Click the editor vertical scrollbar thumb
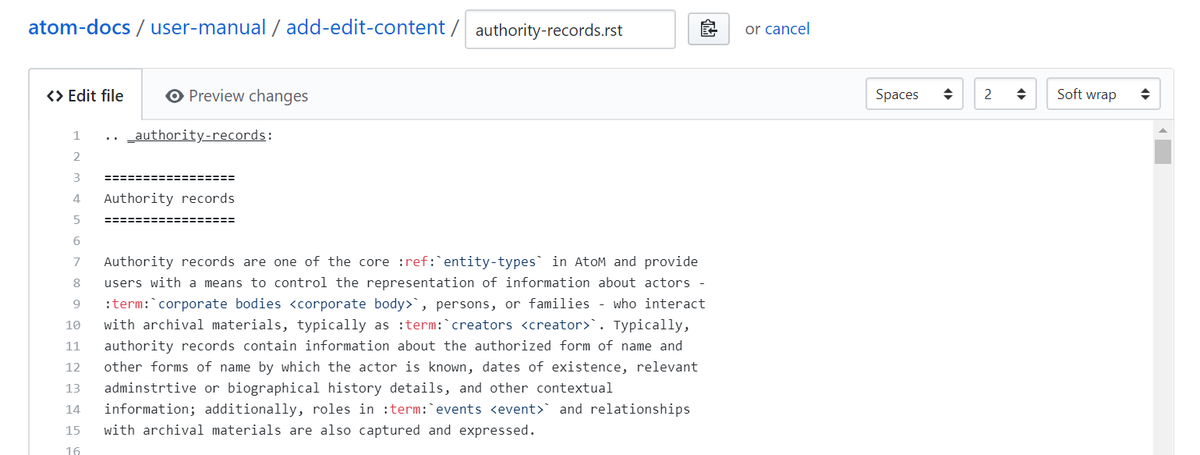Viewport: 1200px width, 455px height. (1162, 152)
